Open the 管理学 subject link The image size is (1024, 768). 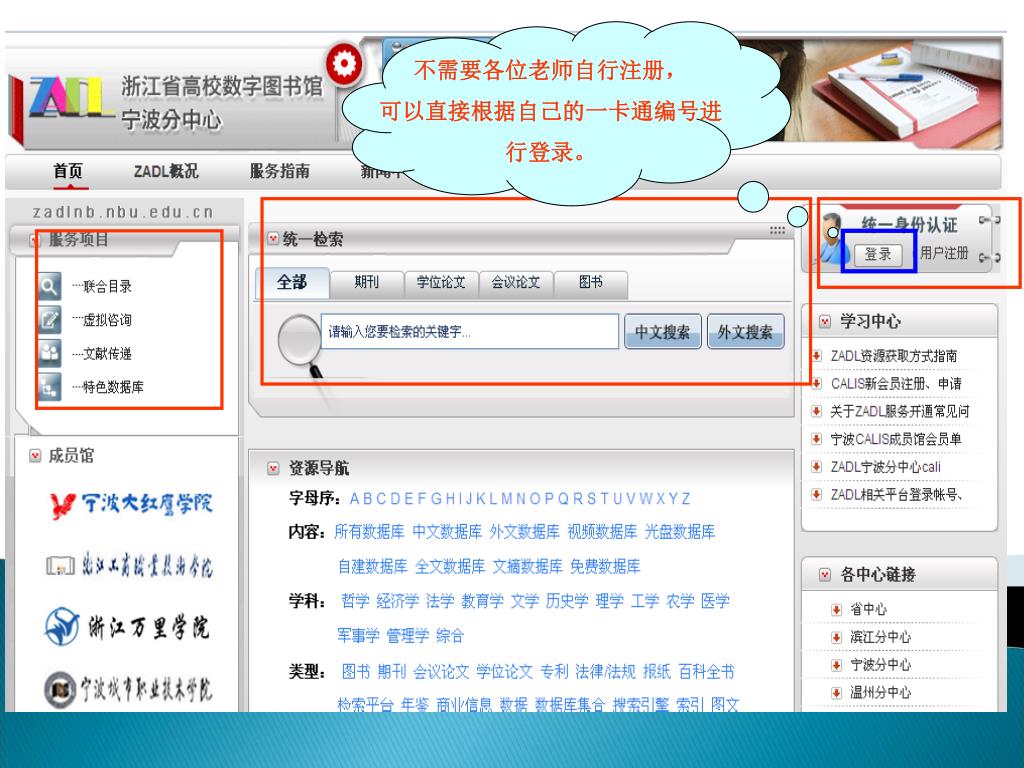pyautogui.click(x=408, y=635)
